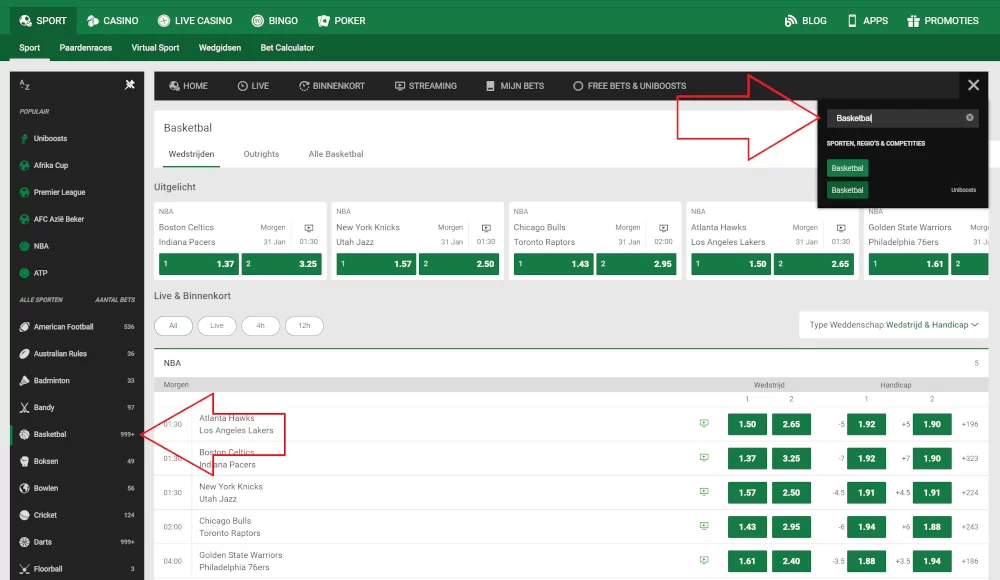Close the search panel
This screenshot has width=1000, height=580.
coord(973,85)
